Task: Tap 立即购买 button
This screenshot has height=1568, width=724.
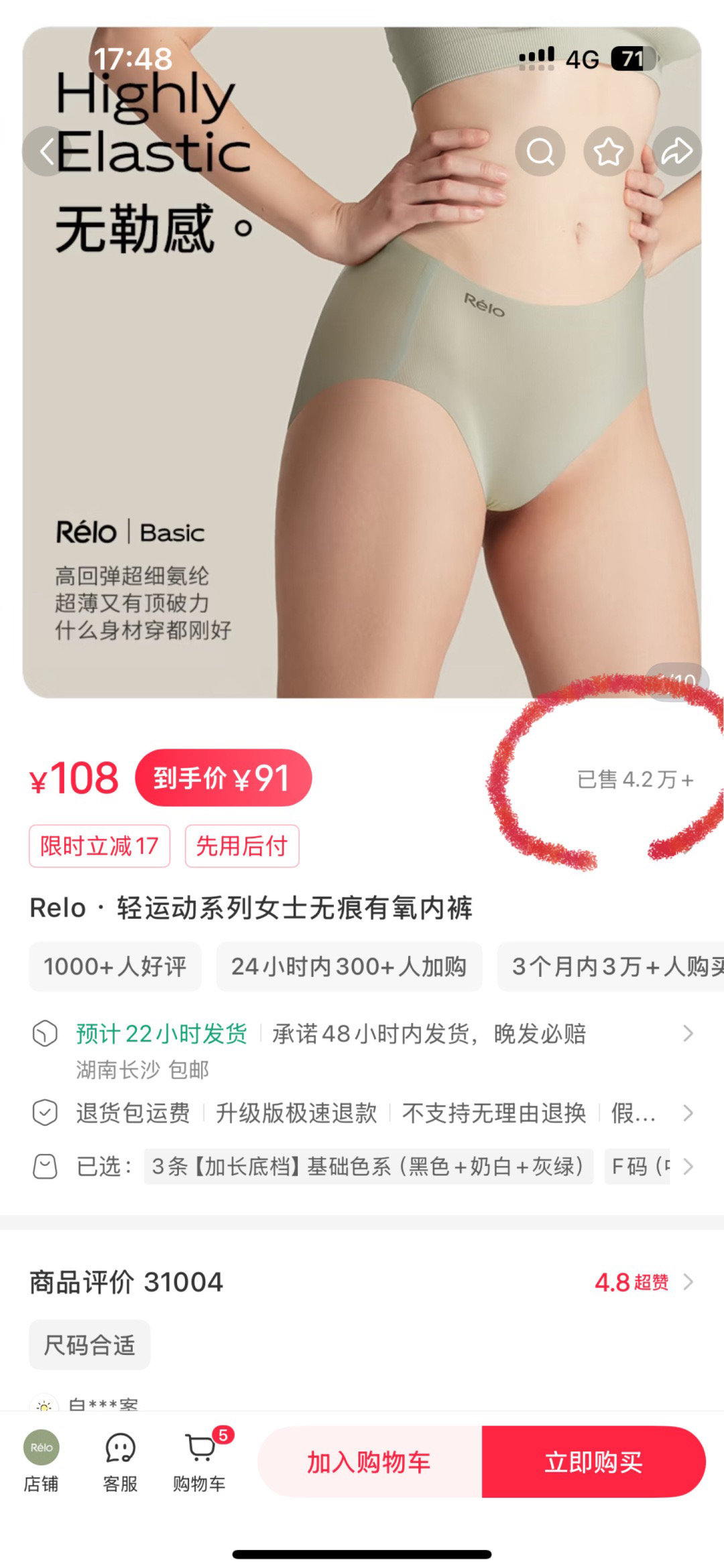Action: 594,1462
